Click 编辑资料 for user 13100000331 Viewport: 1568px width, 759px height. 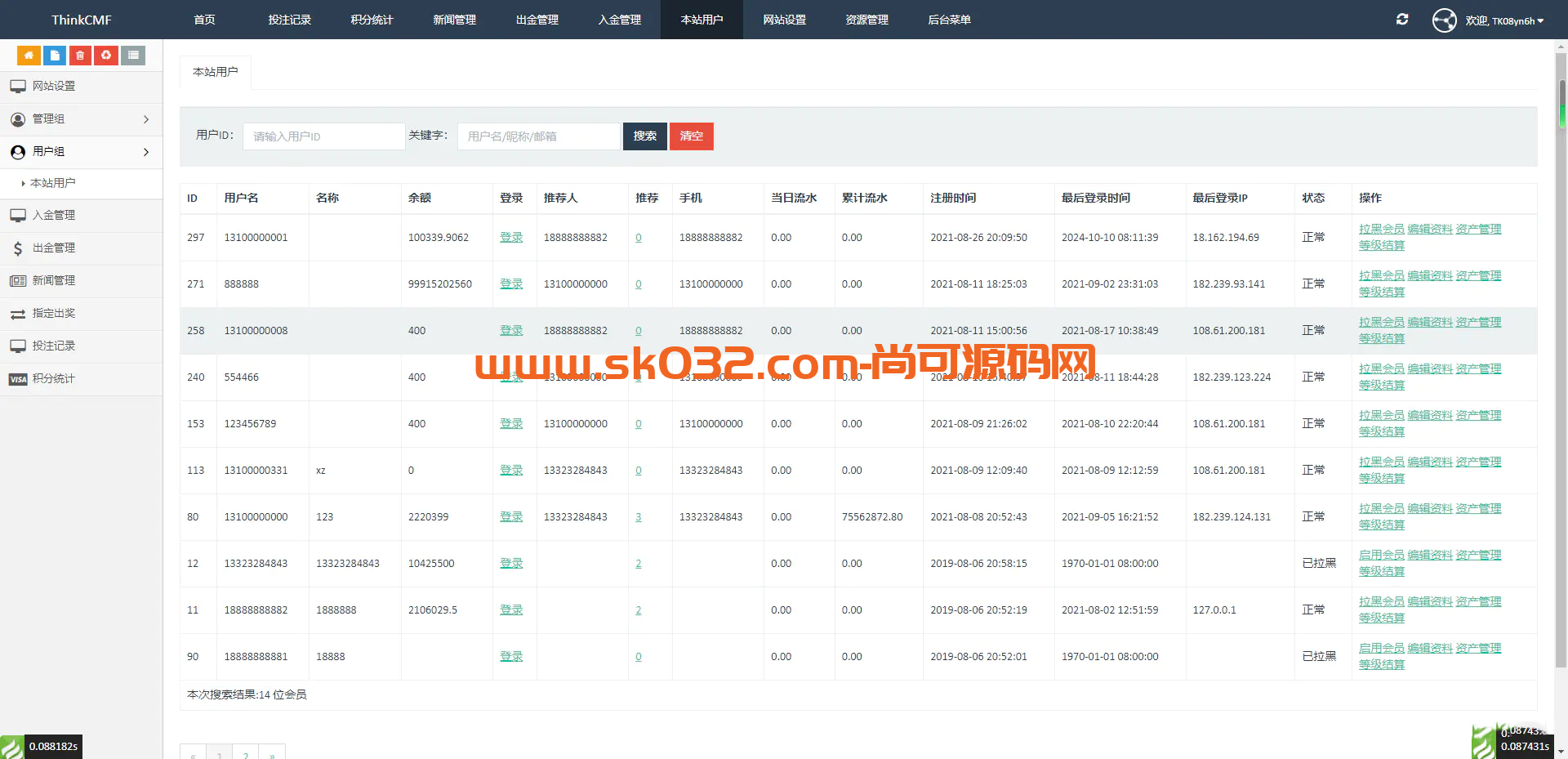pos(1430,462)
